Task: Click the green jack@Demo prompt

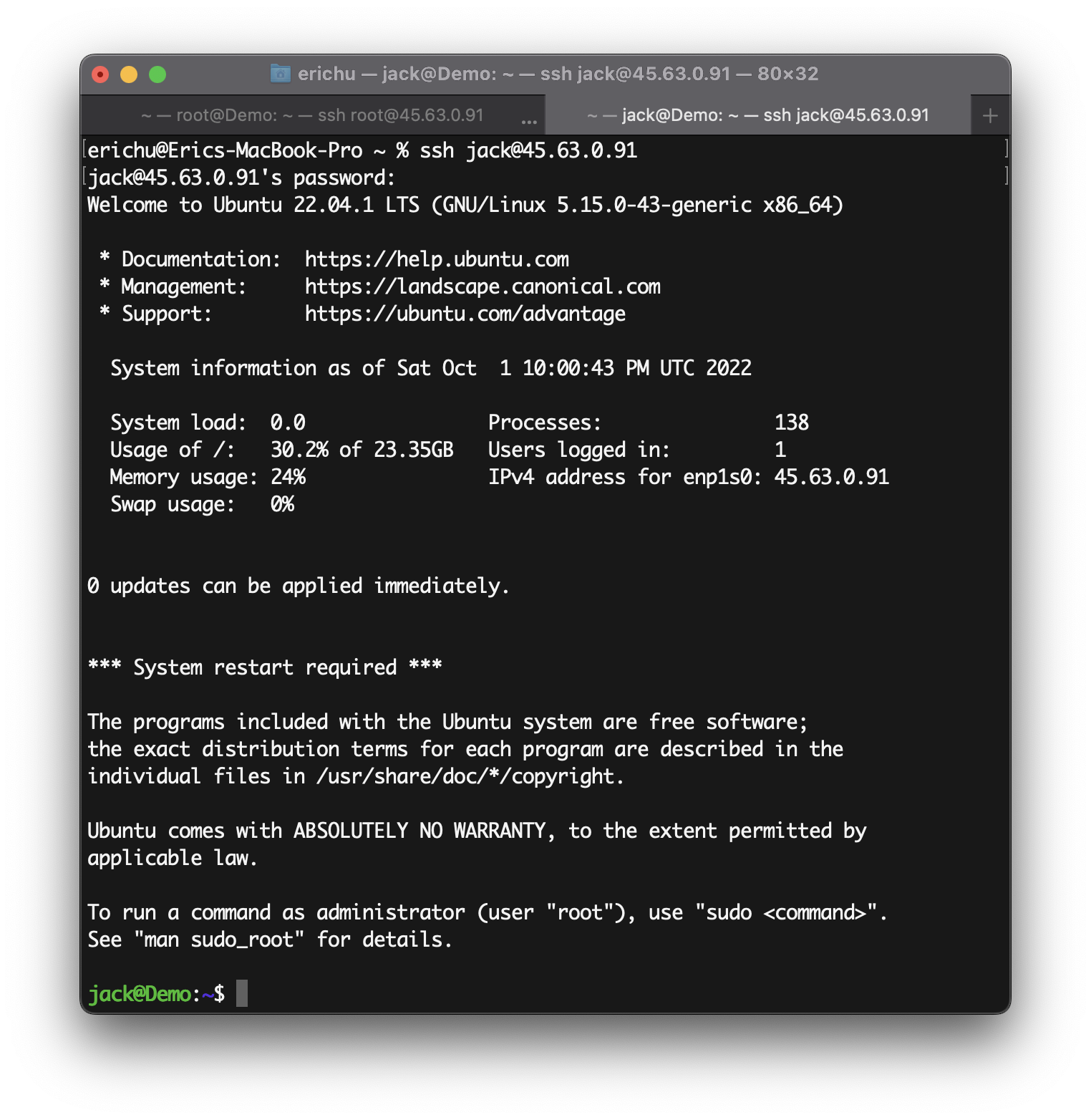Action: [140, 994]
